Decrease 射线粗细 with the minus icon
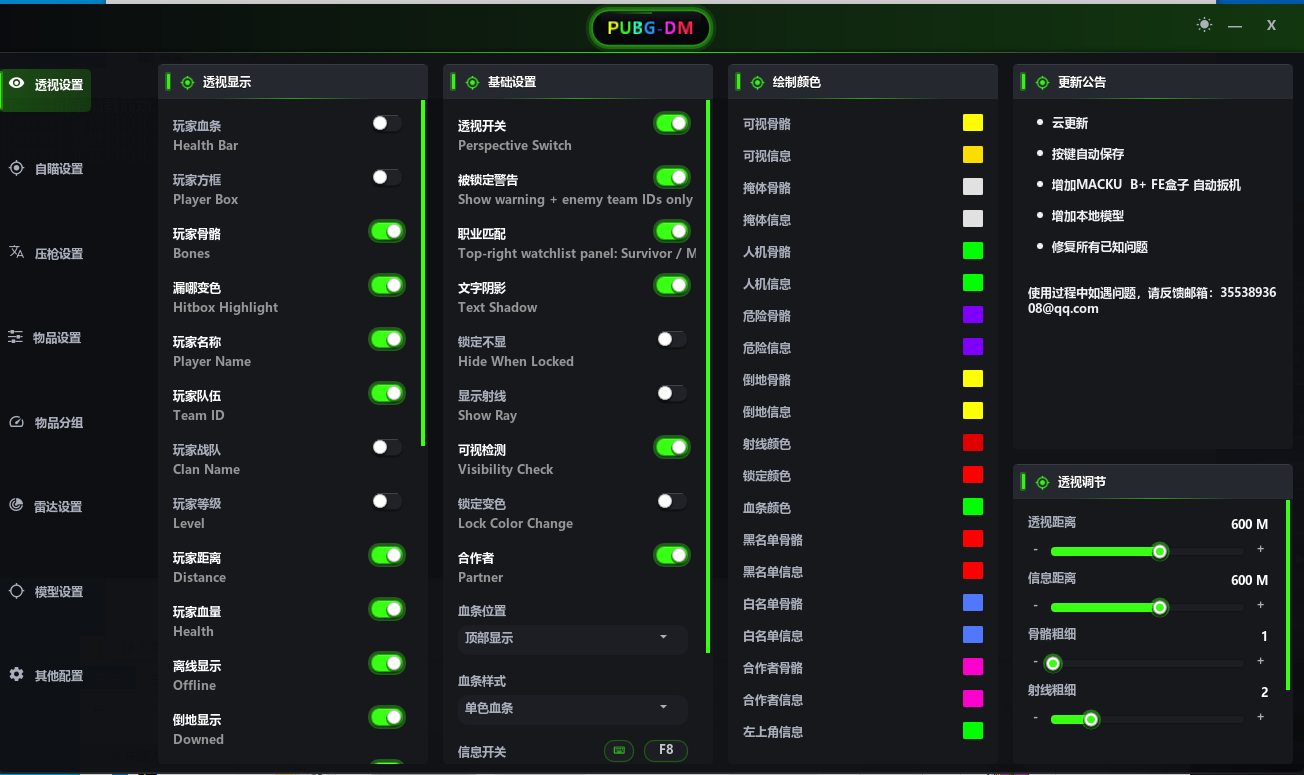Screen dimensions: 1304x775 [1035, 718]
